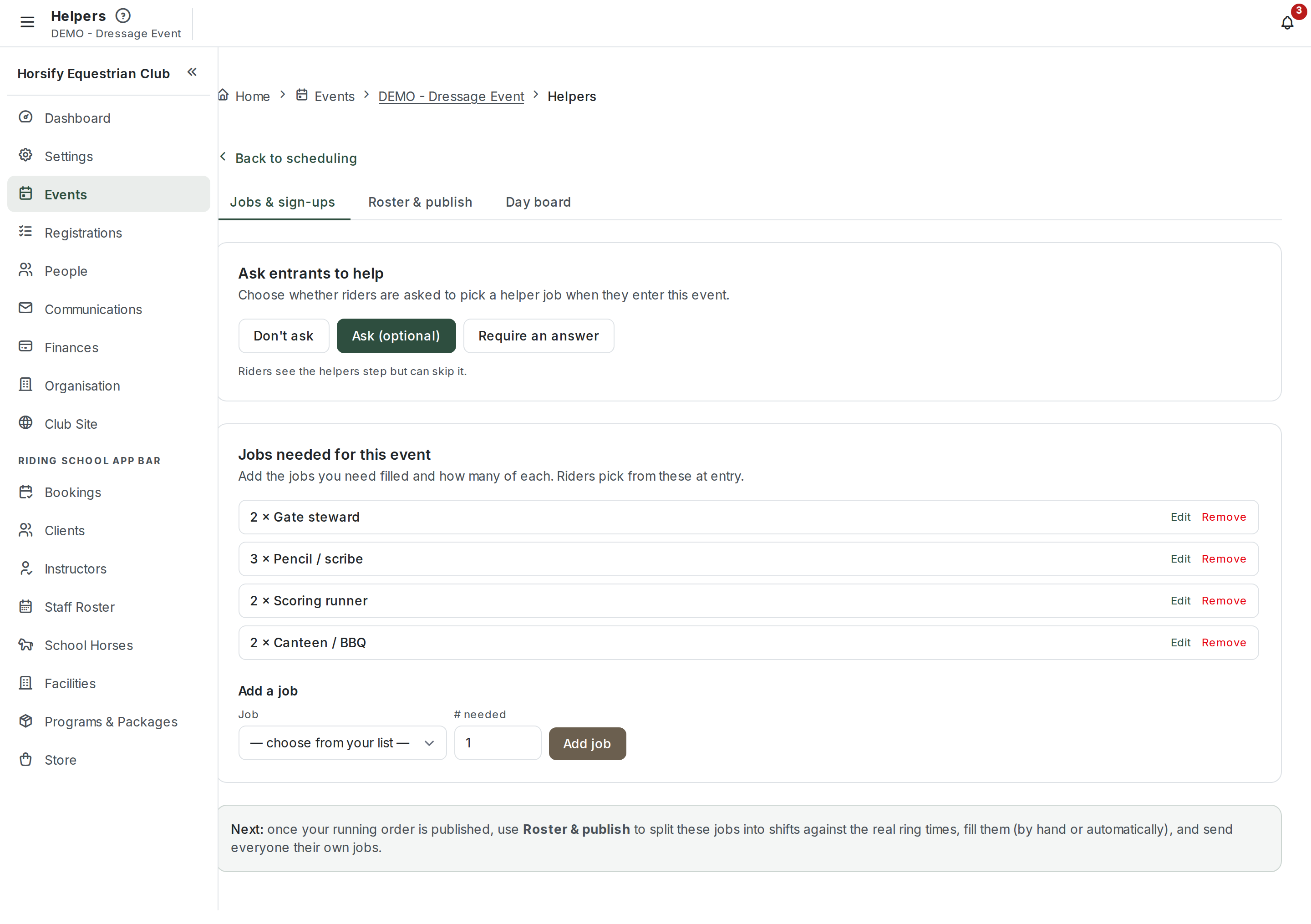This screenshot has width=1311, height=924.
Task: Collapse the sidebar with the double chevron
Action: click(192, 72)
